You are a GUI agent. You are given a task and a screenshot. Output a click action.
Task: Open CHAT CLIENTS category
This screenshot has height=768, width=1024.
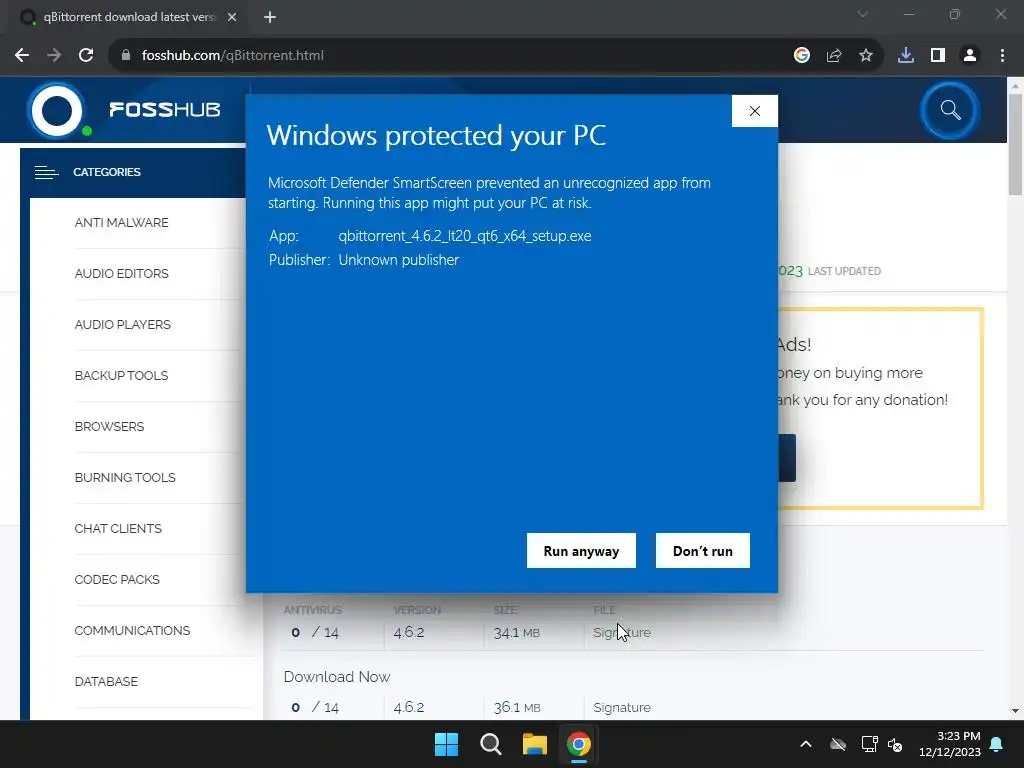(x=118, y=528)
